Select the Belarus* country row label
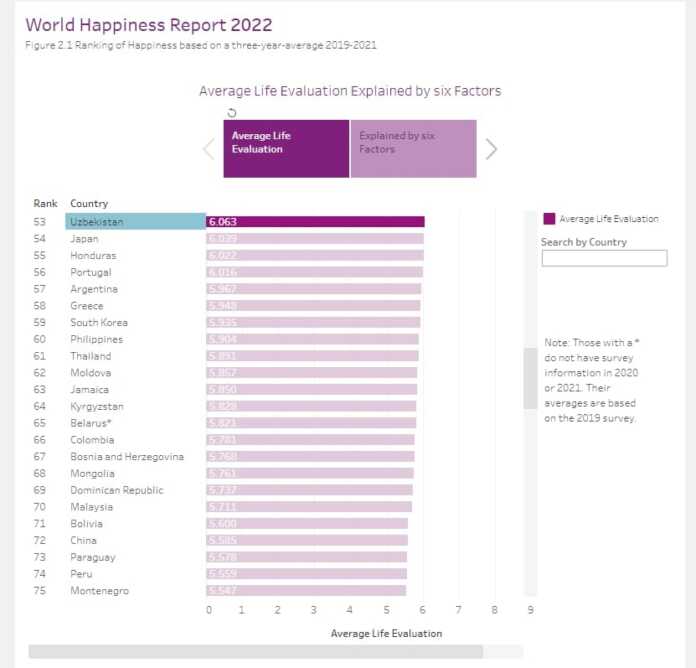This screenshot has width=696, height=668. [90, 423]
